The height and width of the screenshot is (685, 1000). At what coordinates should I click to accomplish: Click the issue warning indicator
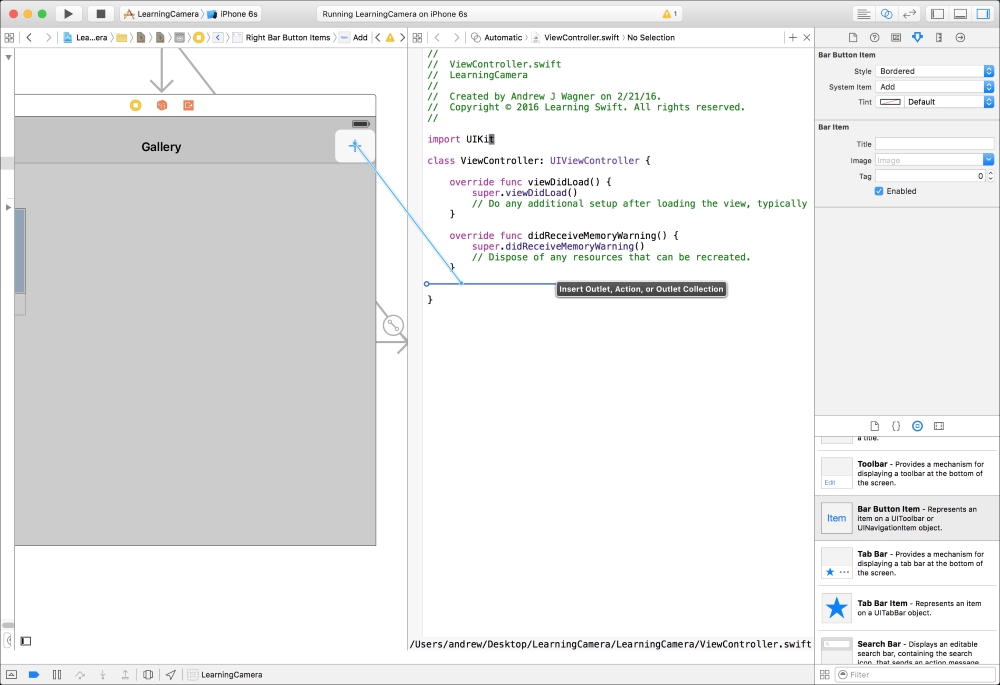pyautogui.click(x=670, y=14)
